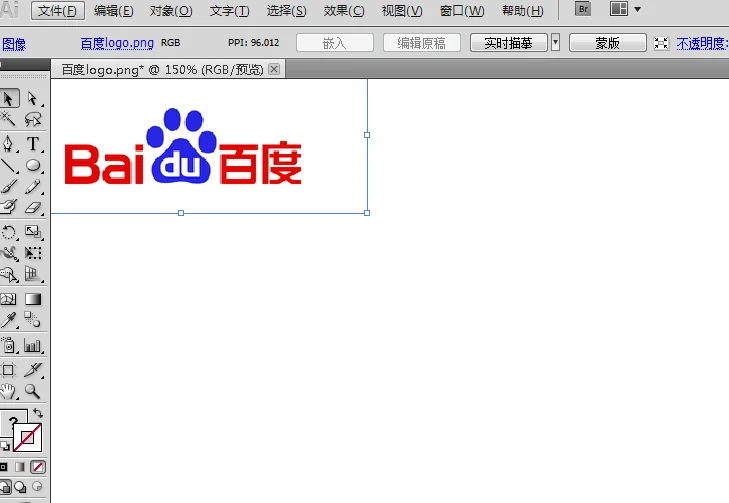Viewport: 729px width, 503px height.
Task: Click the transform icon beside 蒙版
Action: pyautogui.click(x=661, y=43)
